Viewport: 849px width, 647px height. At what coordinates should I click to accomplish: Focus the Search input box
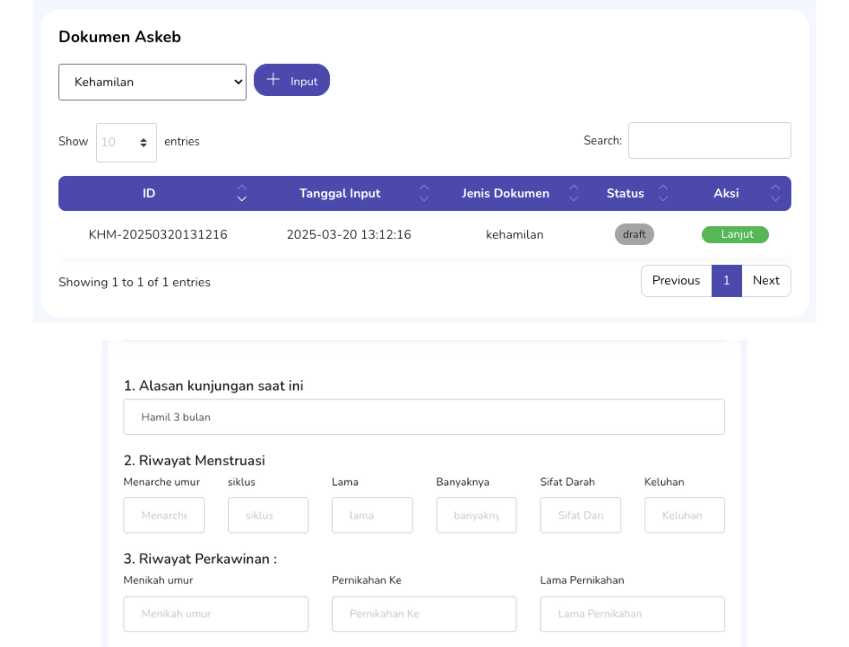coord(709,141)
